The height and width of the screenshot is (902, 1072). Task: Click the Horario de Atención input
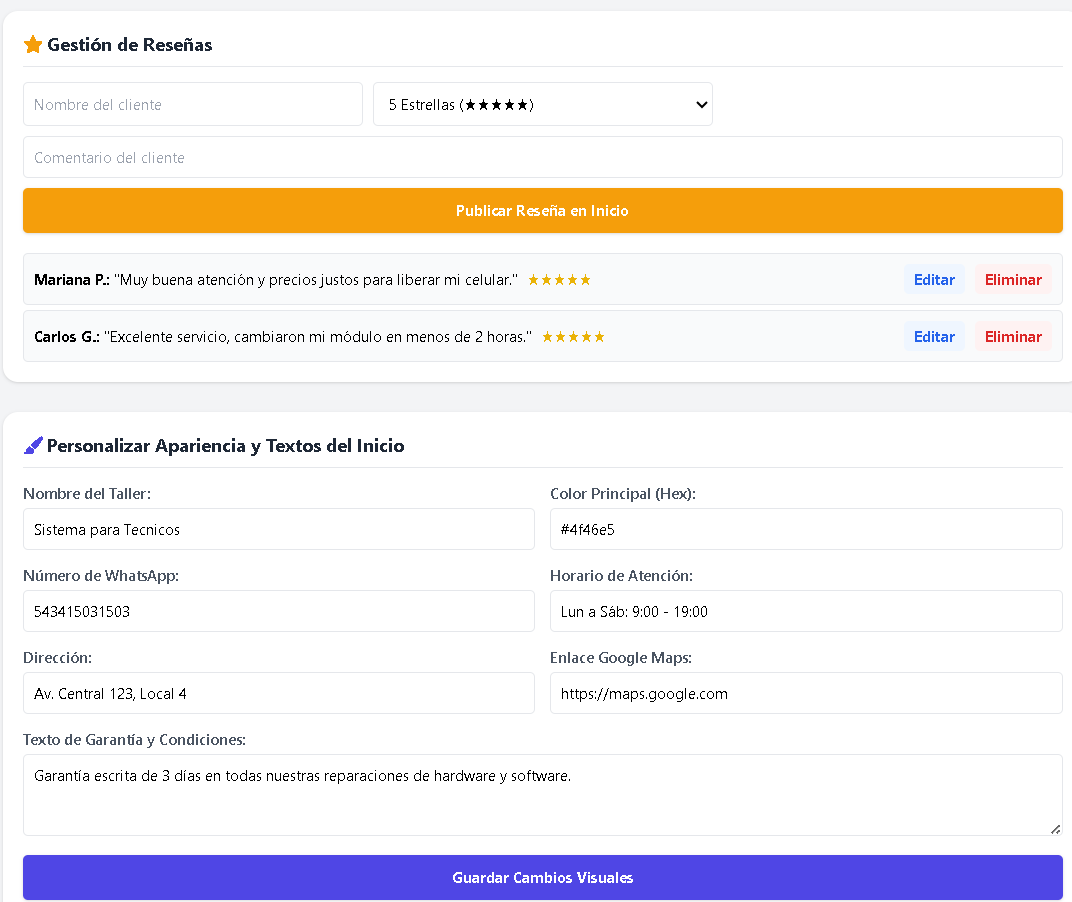806,611
